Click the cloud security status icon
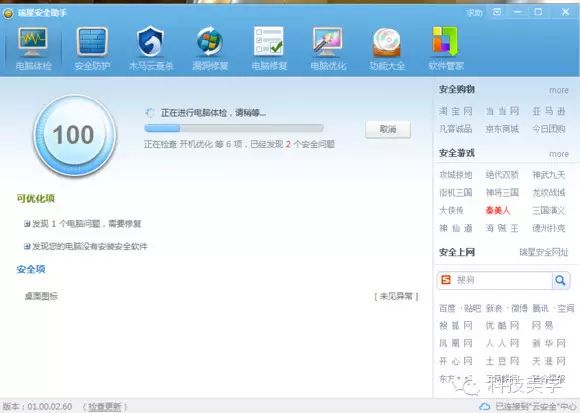580x413 pixels. (485, 407)
